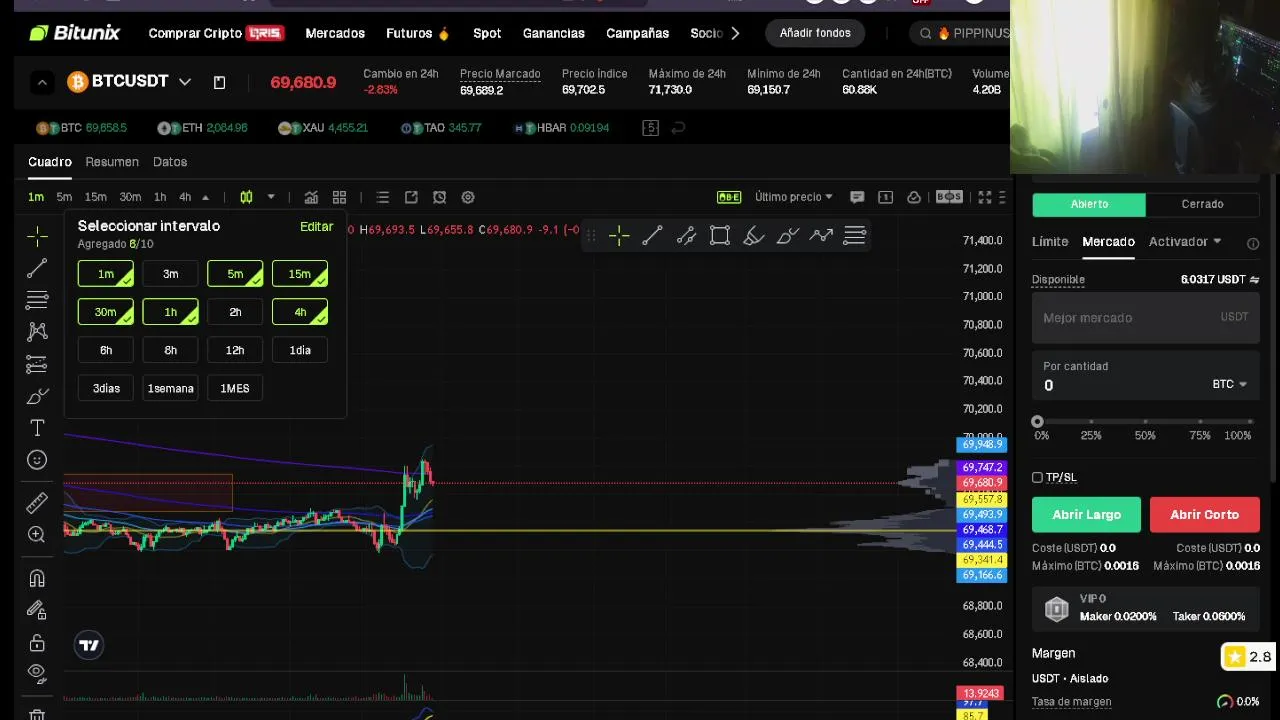Select the Limite order tab

point(1050,241)
